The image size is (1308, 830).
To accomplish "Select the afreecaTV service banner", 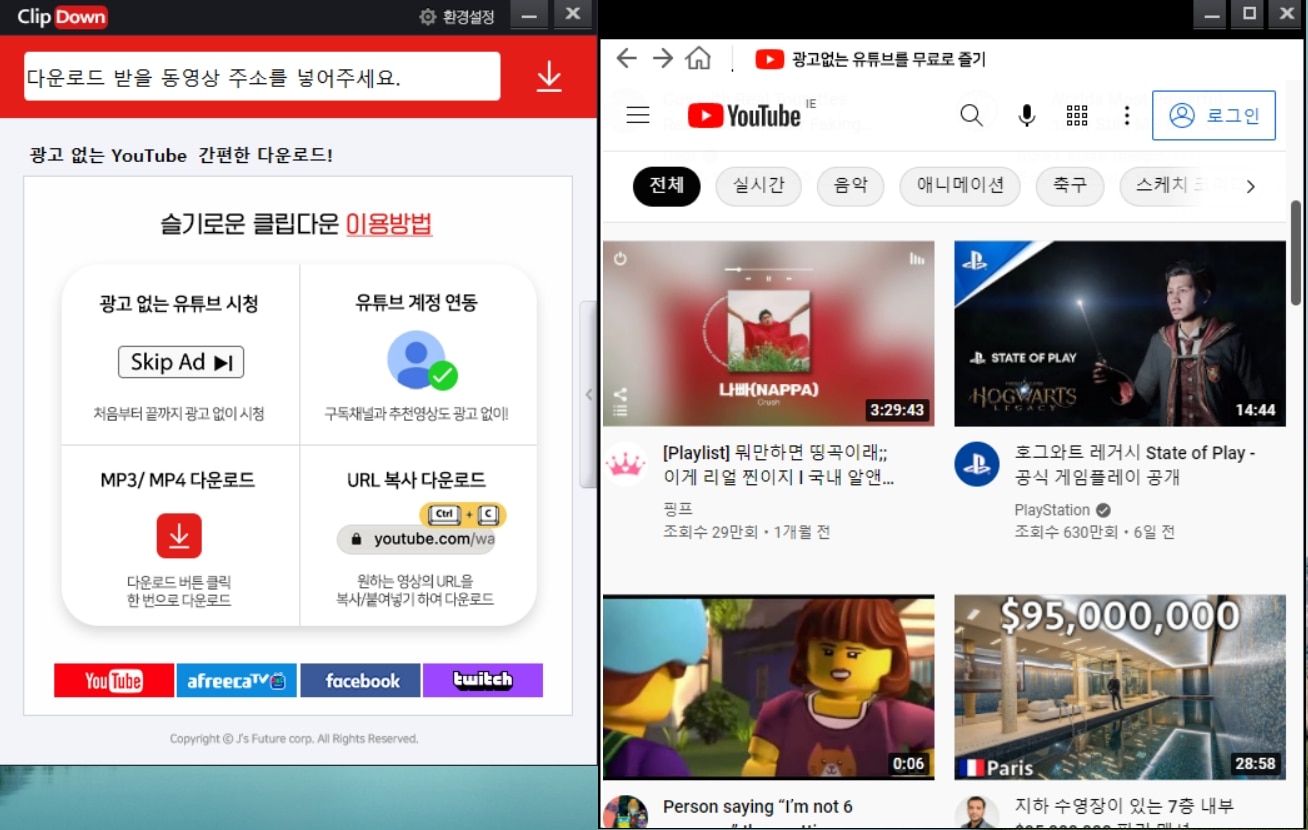I will (x=236, y=680).
